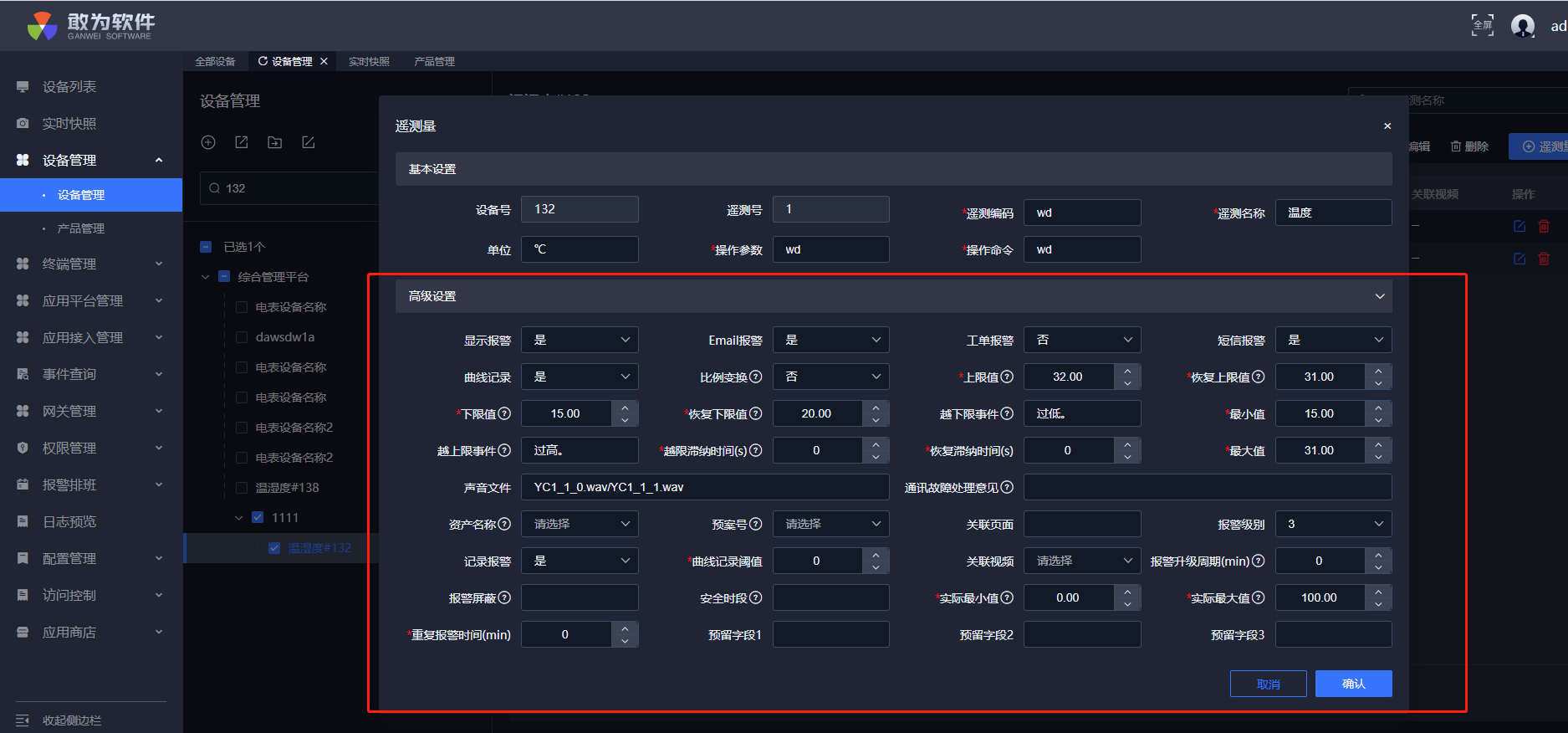Click the refresh icon on 设备管理 tab
The image size is (1568, 733).
[263, 61]
